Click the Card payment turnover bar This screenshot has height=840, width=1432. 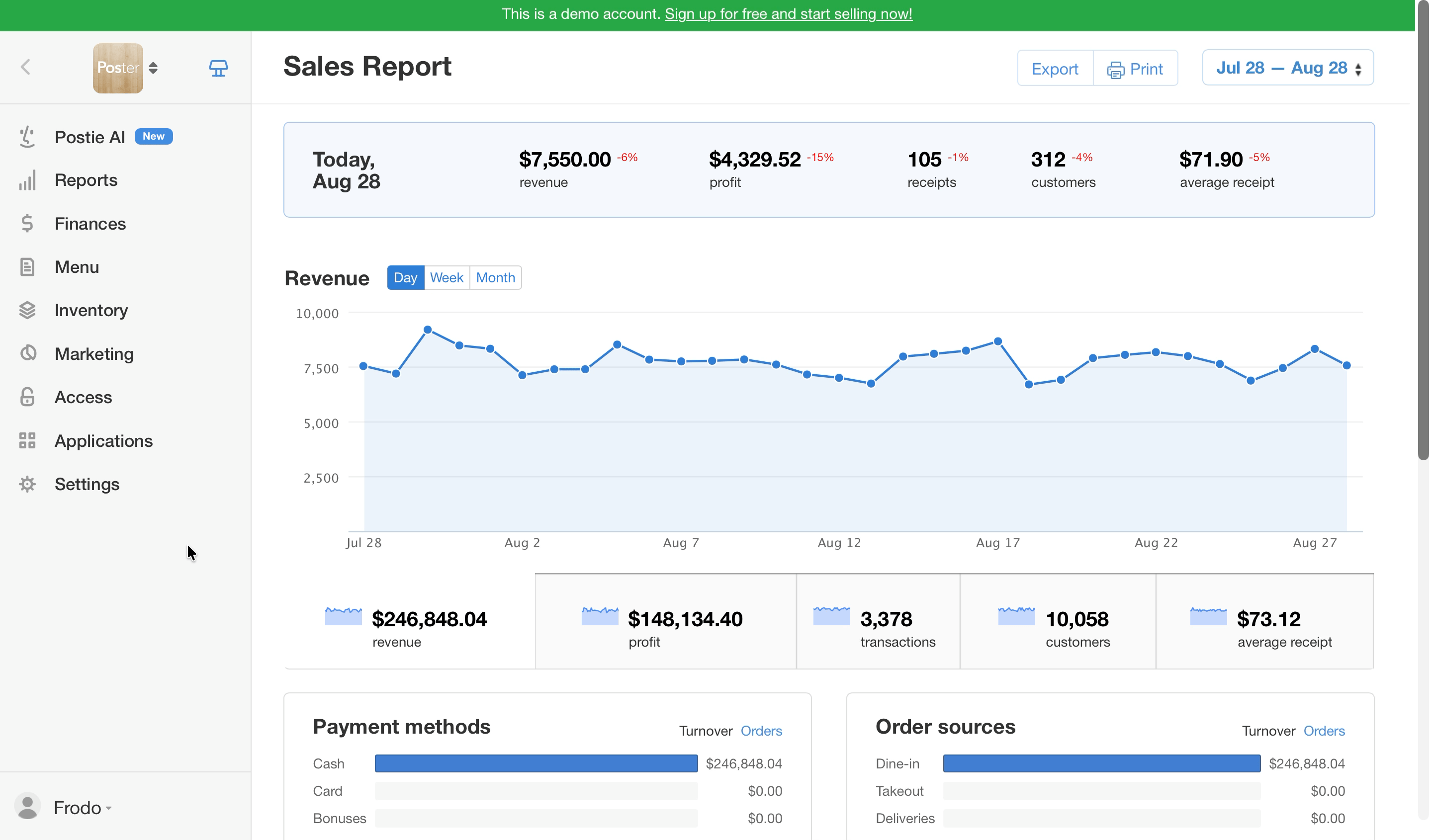(536, 791)
